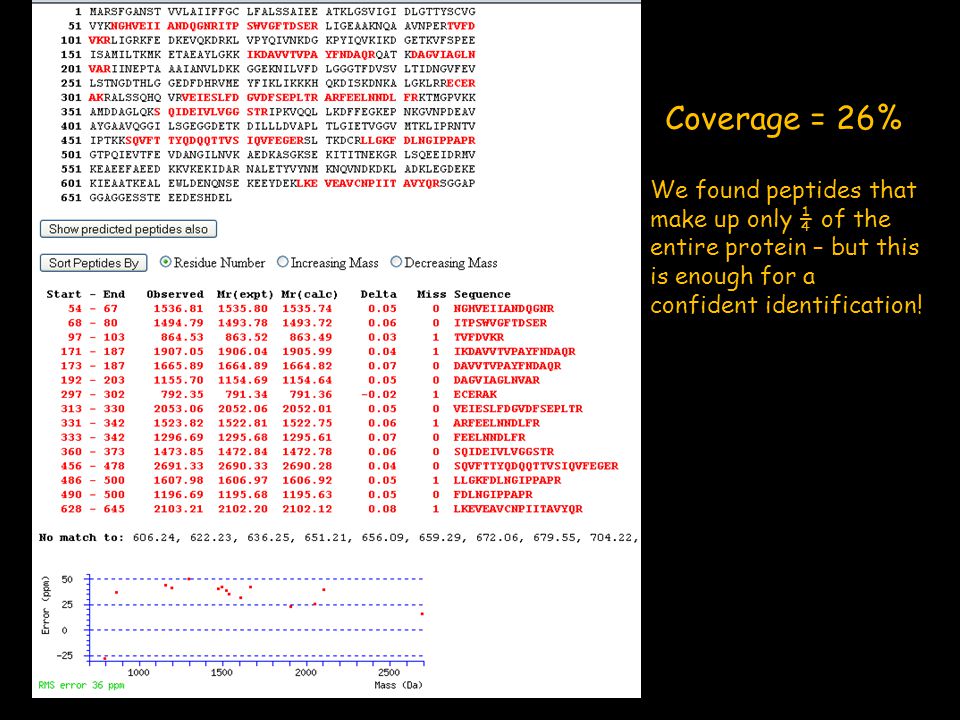This screenshot has width=960, height=720.
Task: Click the Coverage = 26% heading
Action: [x=784, y=118]
